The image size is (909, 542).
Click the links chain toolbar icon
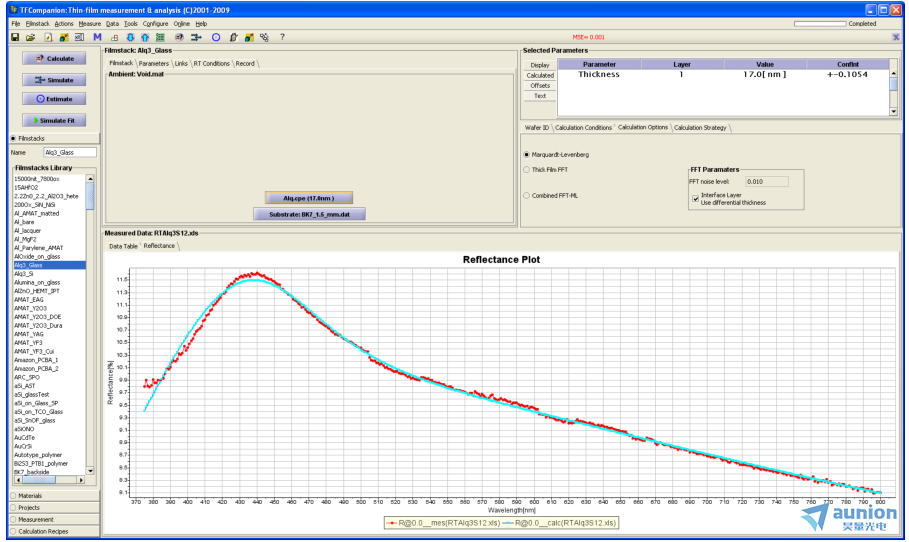[264, 37]
